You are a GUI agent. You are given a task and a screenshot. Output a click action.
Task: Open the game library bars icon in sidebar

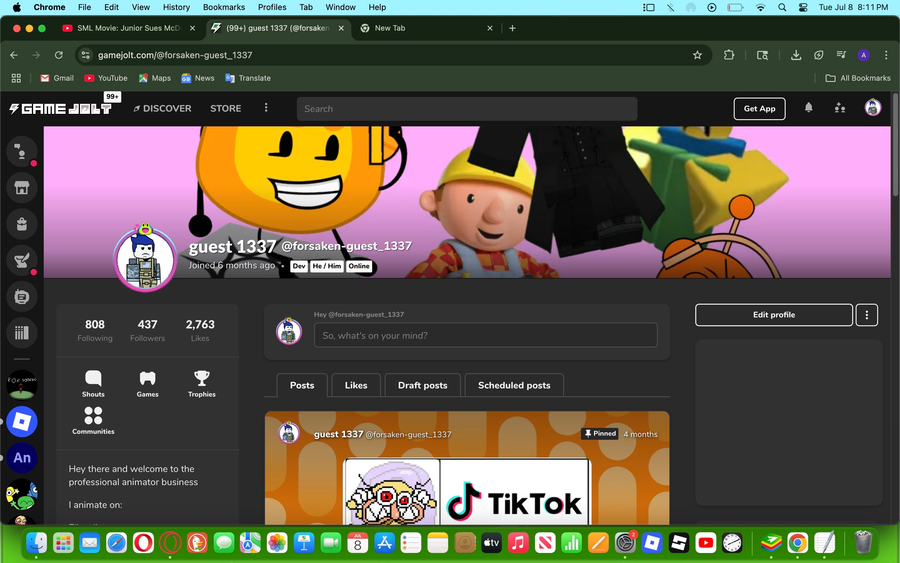click(x=22, y=333)
